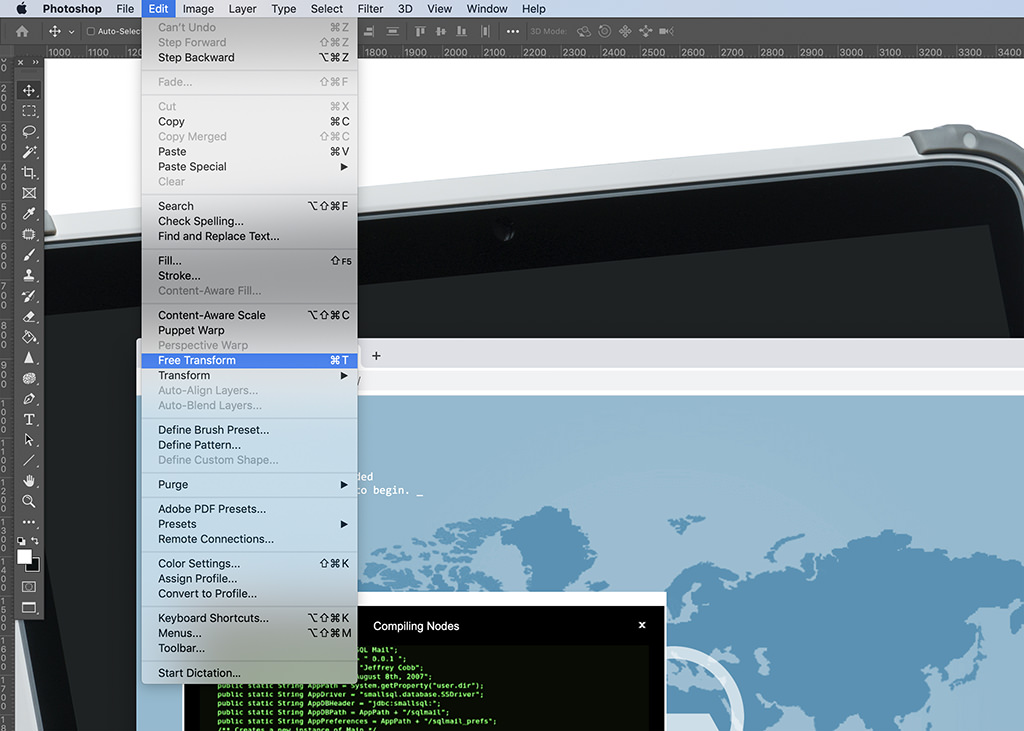Select the Line tool
Image resolution: width=1024 pixels, height=731 pixels.
click(x=29, y=461)
